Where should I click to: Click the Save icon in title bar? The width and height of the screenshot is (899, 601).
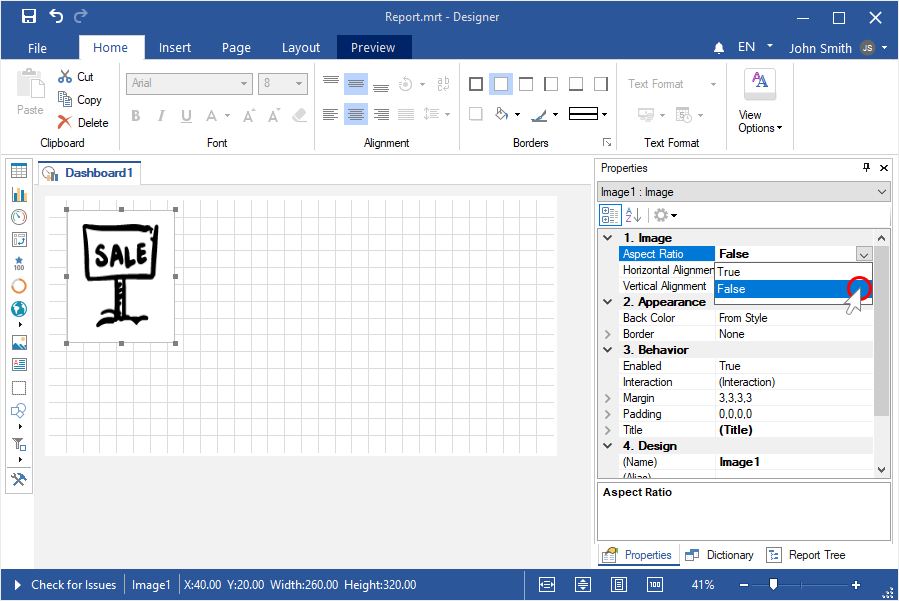(29, 16)
